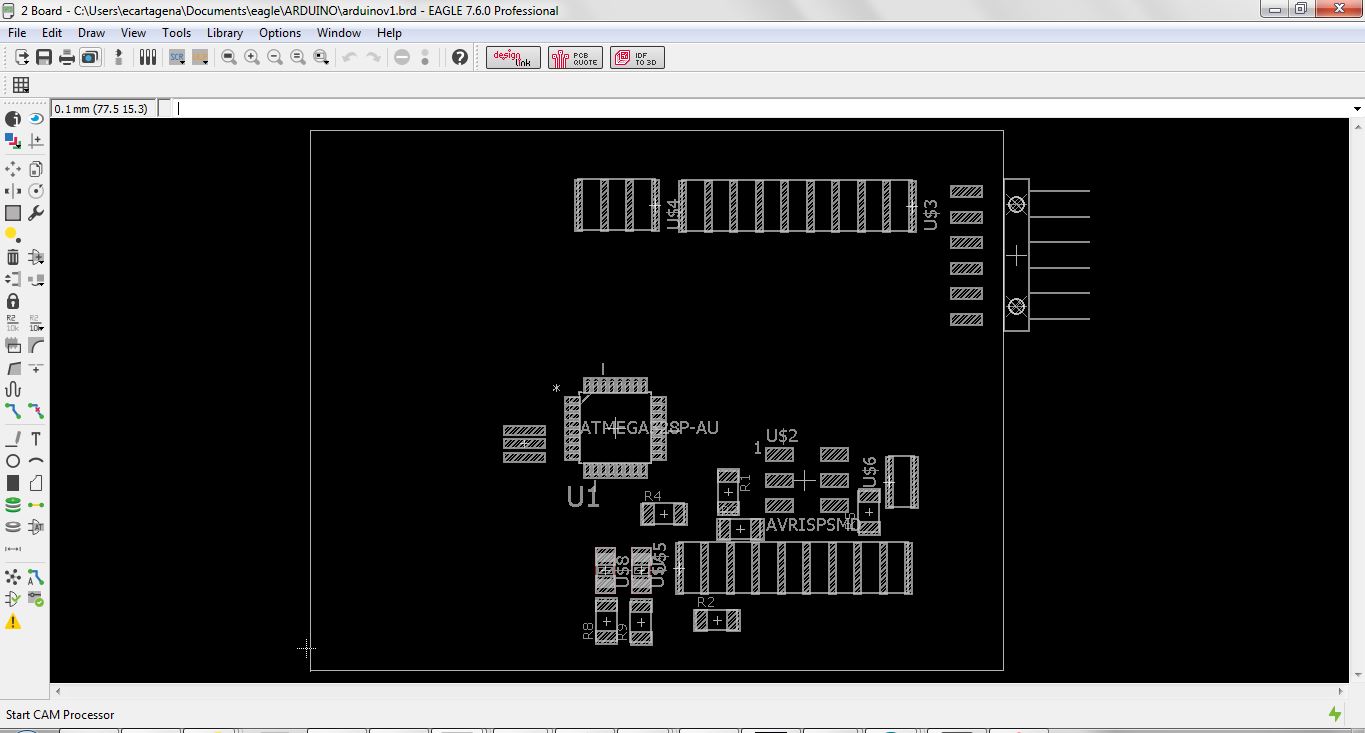
Task: Select the Mirror tool
Action: [13, 191]
